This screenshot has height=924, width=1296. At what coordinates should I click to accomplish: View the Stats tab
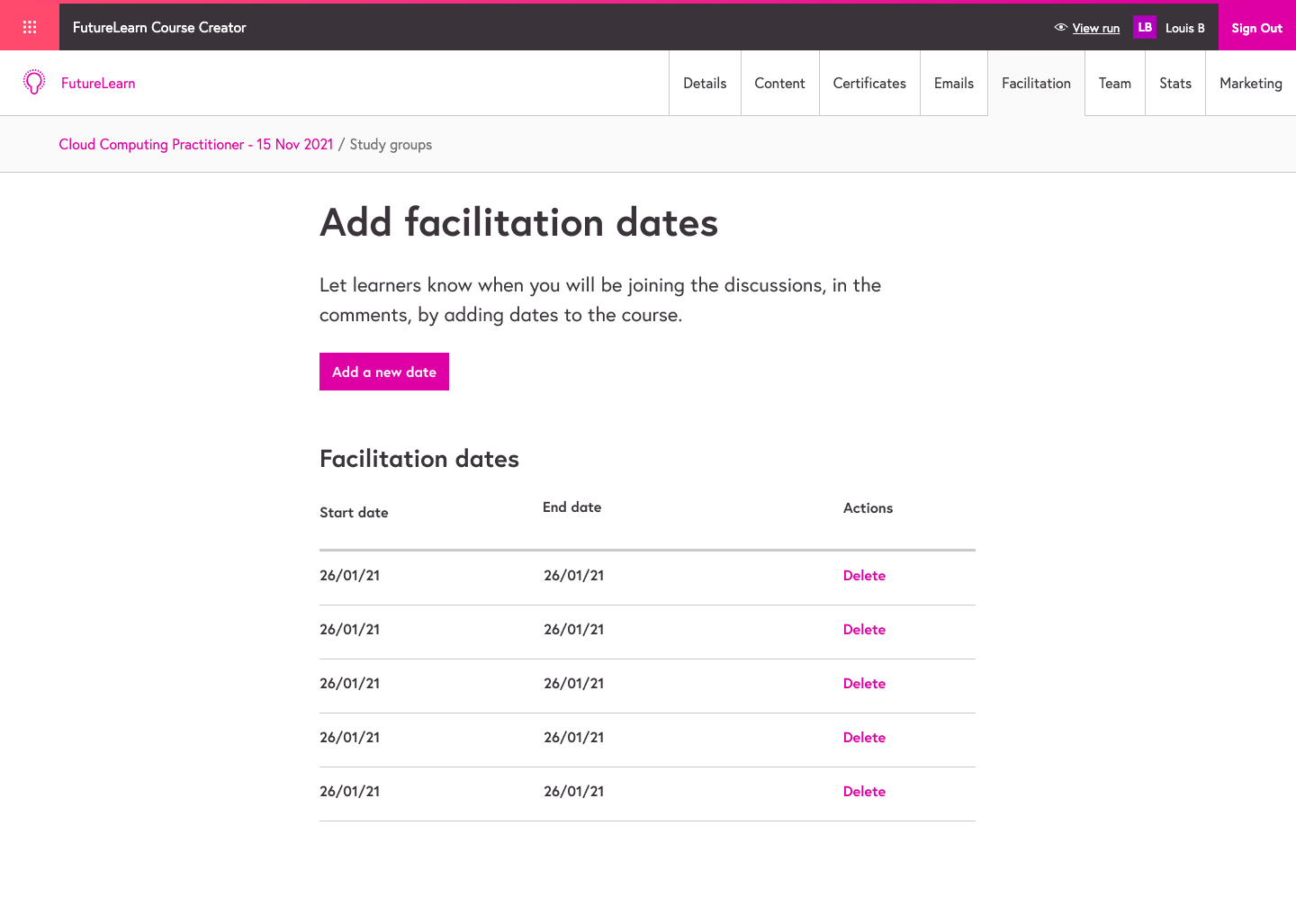(x=1174, y=83)
